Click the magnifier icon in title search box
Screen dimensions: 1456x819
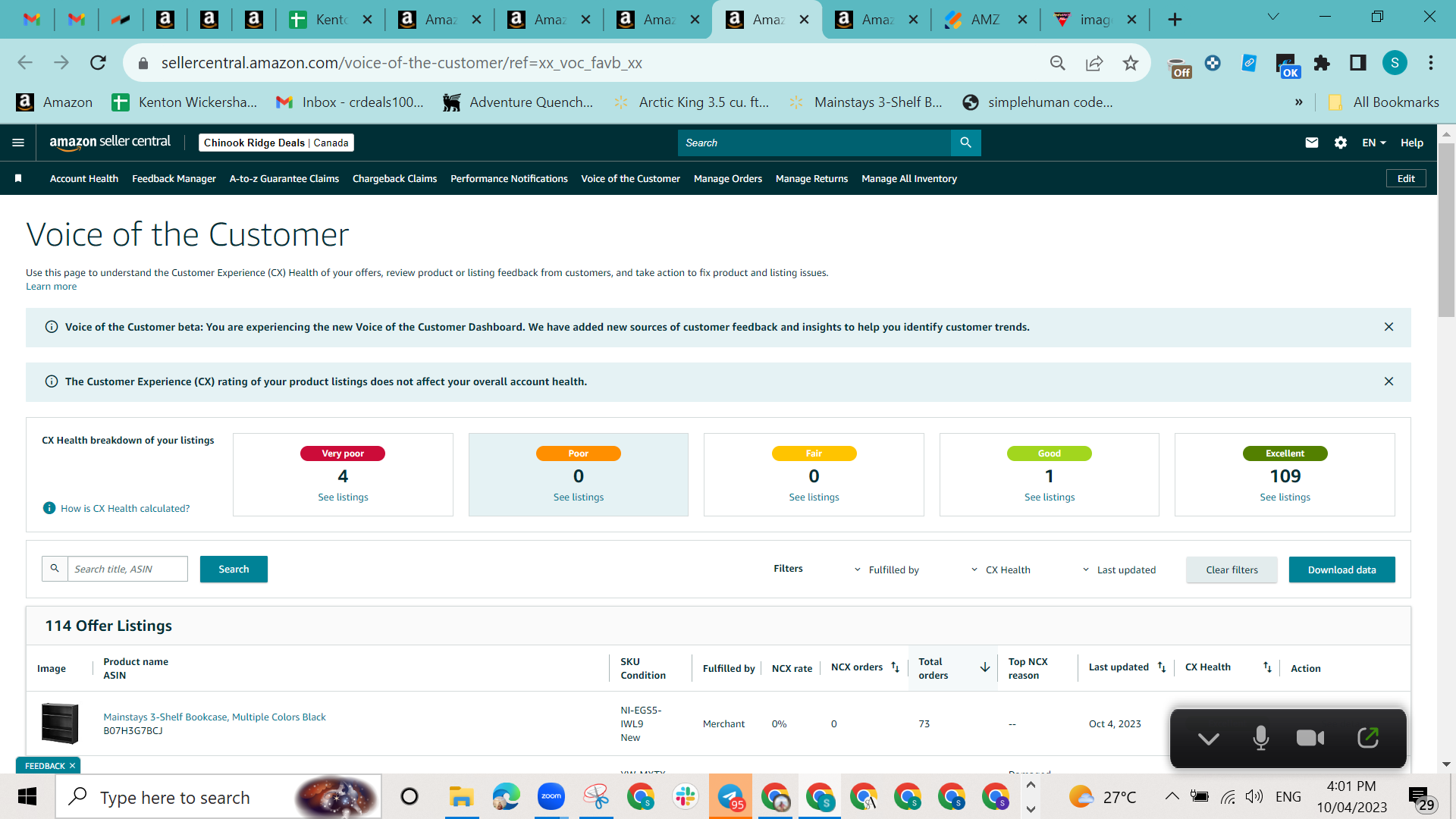click(x=55, y=569)
